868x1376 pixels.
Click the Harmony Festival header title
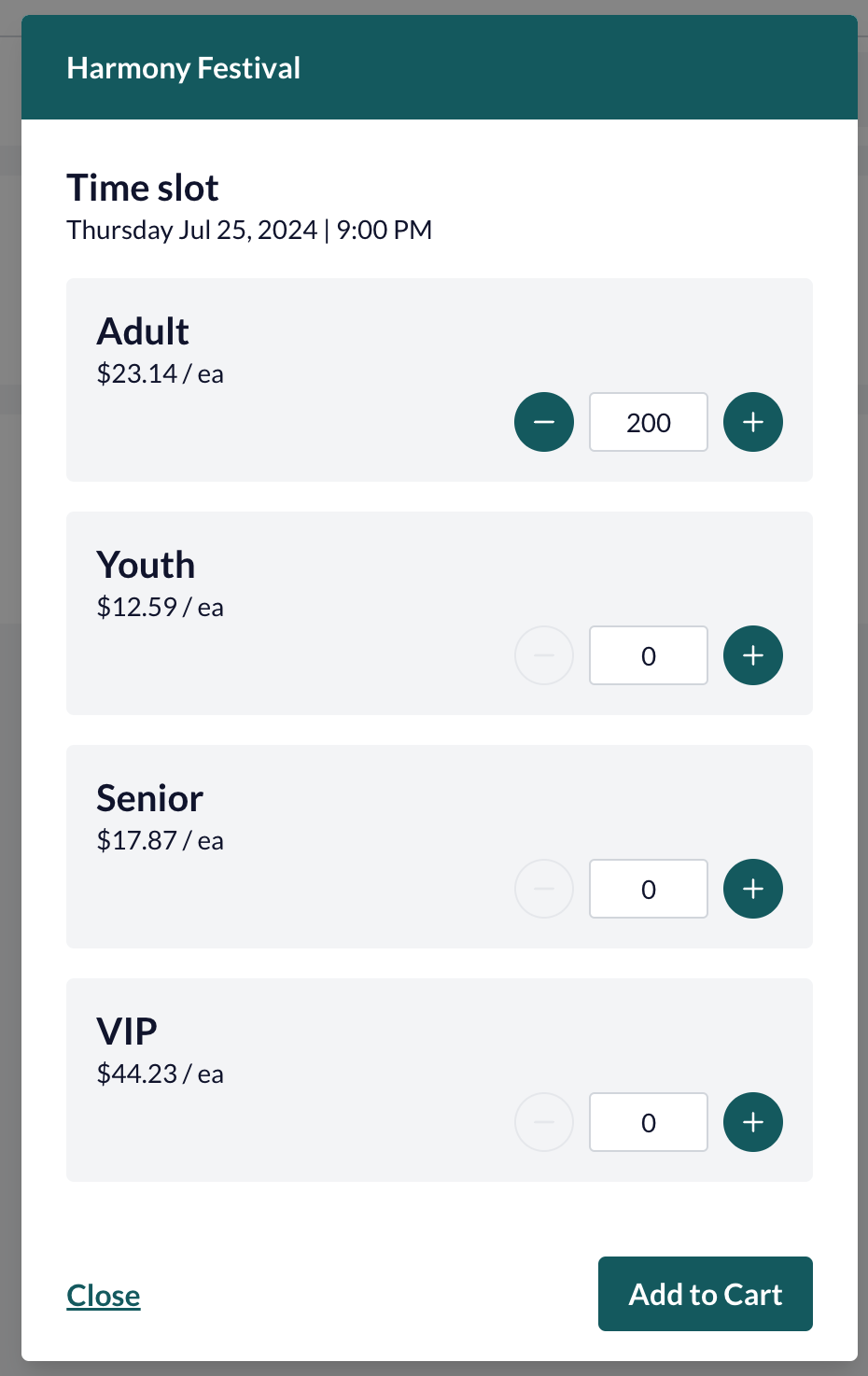click(184, 68)
